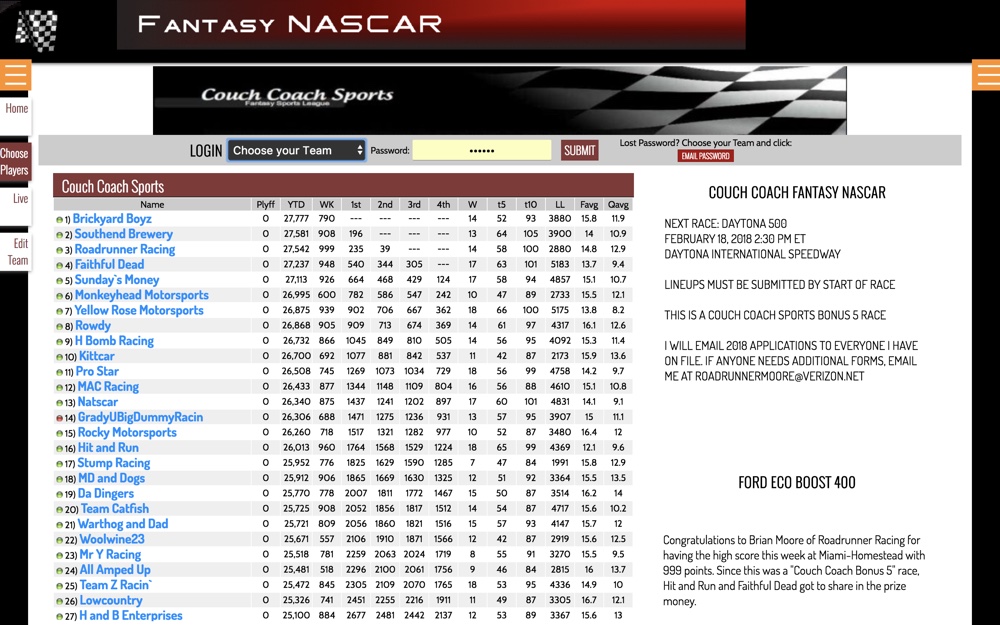Click the Plyff column header
The image size is (1000, 625).
tap(265, 205)
